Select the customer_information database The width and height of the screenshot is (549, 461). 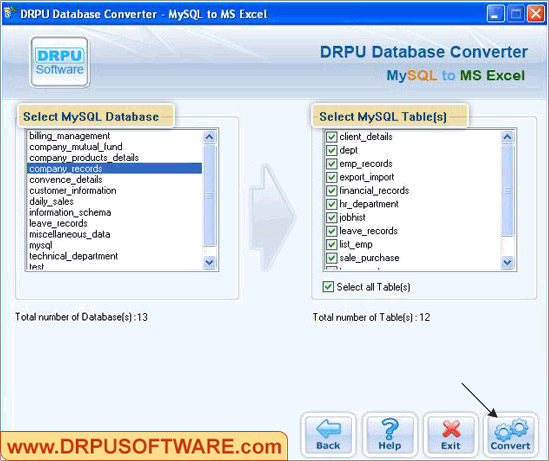(x=114, y=190)
